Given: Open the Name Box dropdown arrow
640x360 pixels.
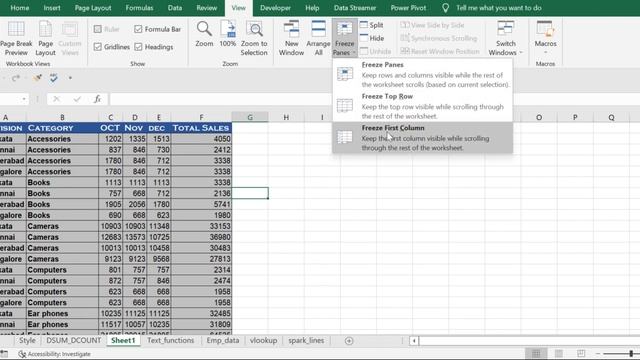Looking at the screenshot, I should [24, 99].
